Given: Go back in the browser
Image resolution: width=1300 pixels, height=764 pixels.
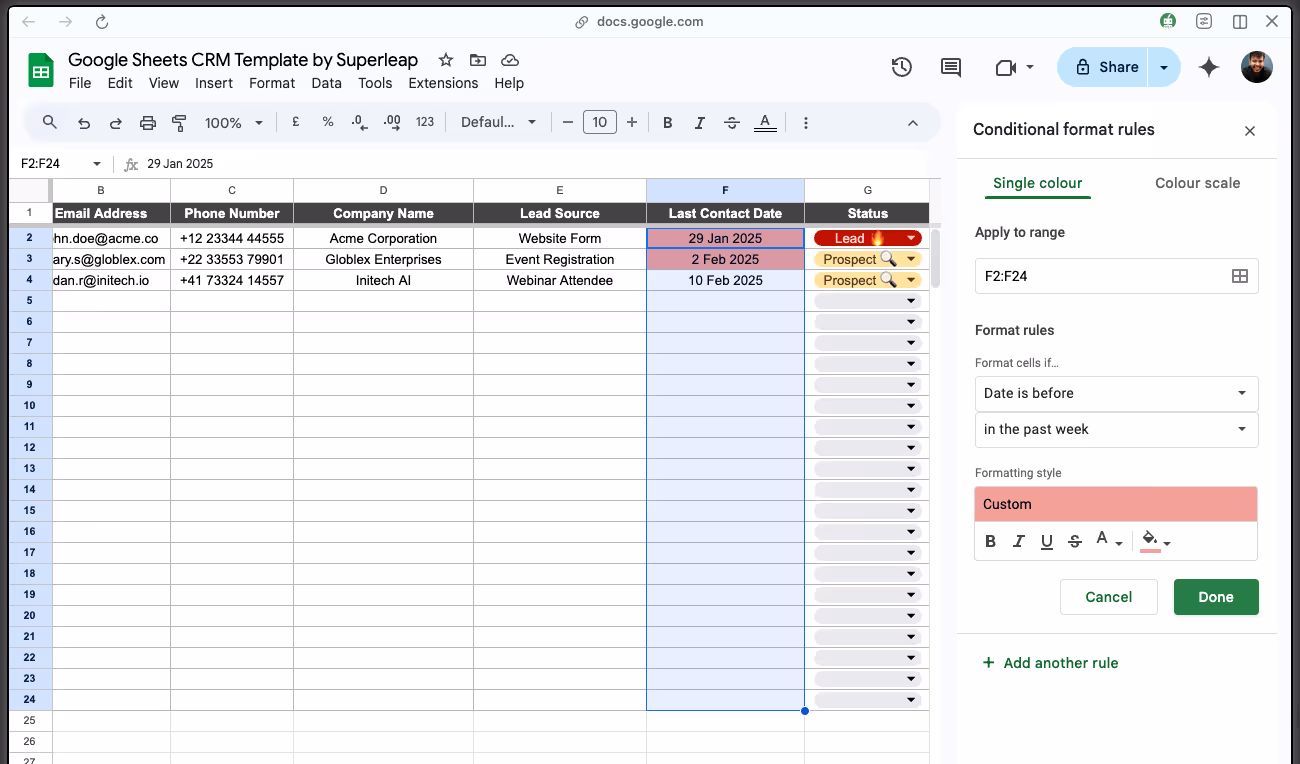Looking at the screenshot, I should coord(28,21).
